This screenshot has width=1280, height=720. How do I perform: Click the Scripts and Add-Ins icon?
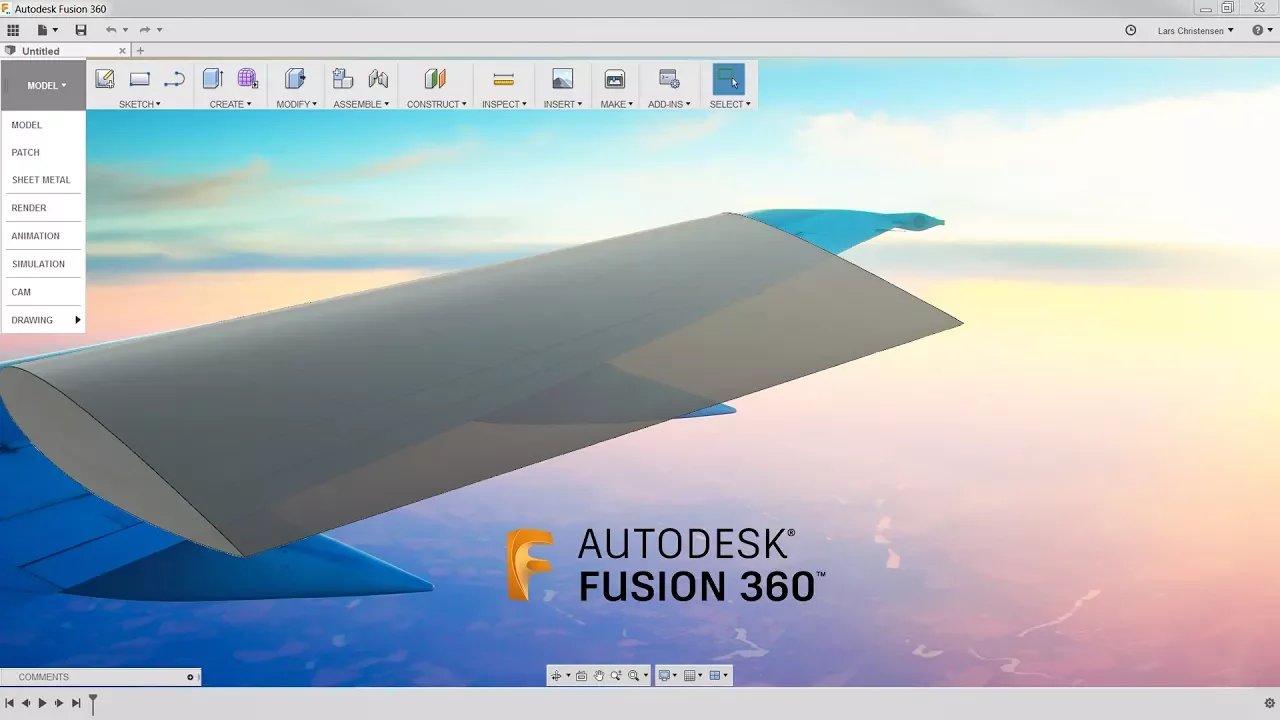pyautogui.click(x=669, y=79)
